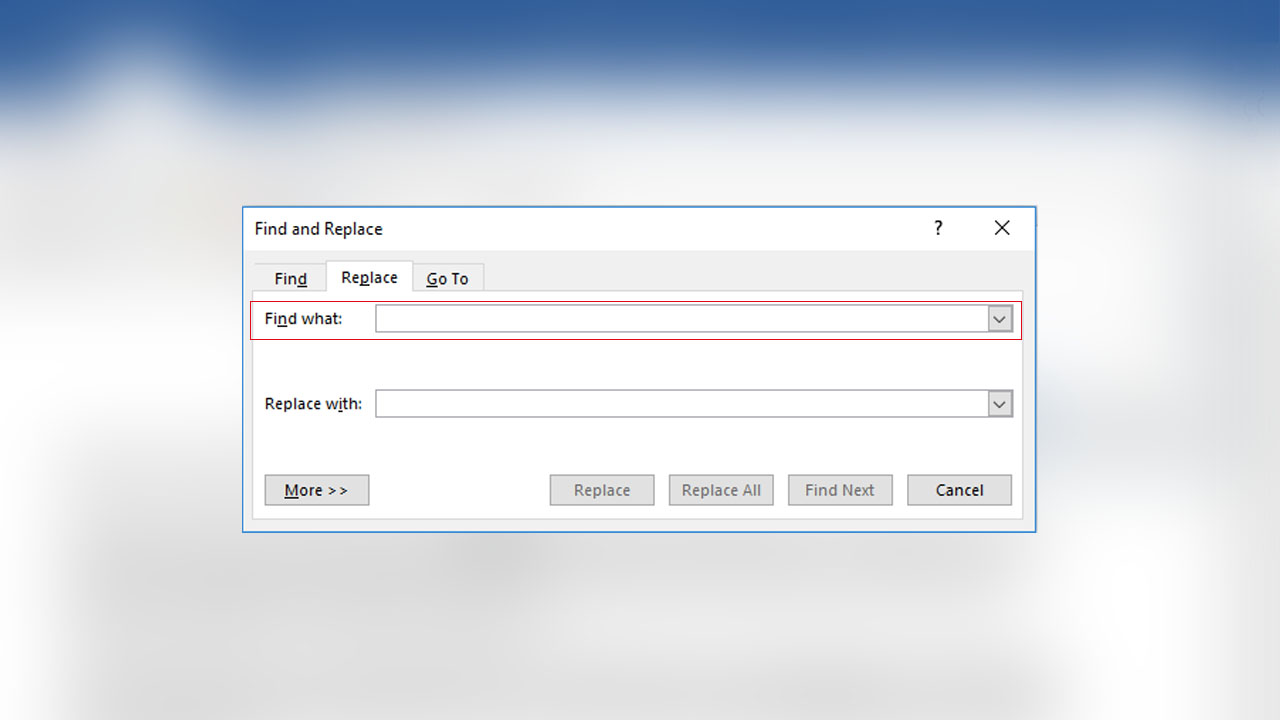Open the Replace with dropdown arrow
This screenshot has height=720, width=1280.
tap(1000, 404)
